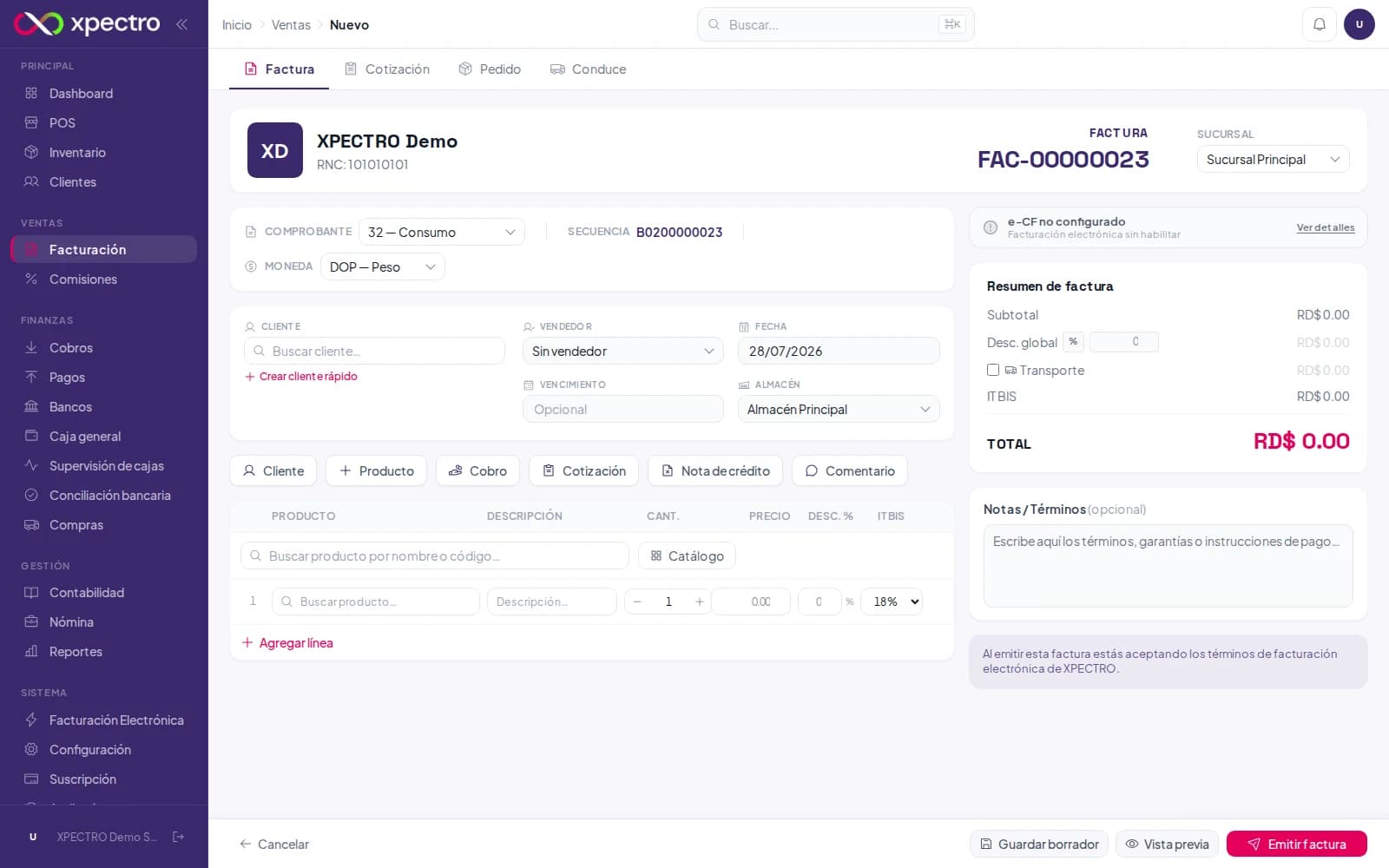Click the e-CF info circle icon
The width and height of the screenshot is (1389, 868).
point(990,227)
